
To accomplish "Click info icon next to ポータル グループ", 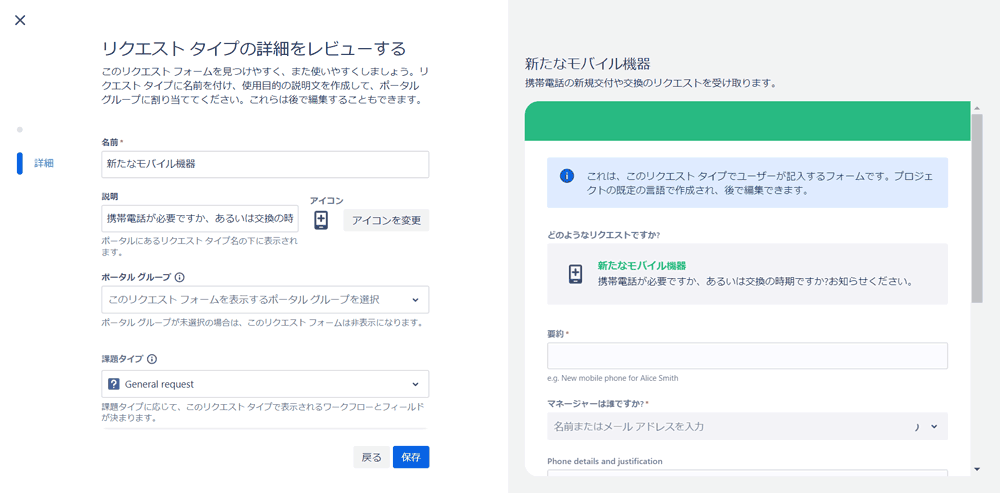I will pos(180,278).
